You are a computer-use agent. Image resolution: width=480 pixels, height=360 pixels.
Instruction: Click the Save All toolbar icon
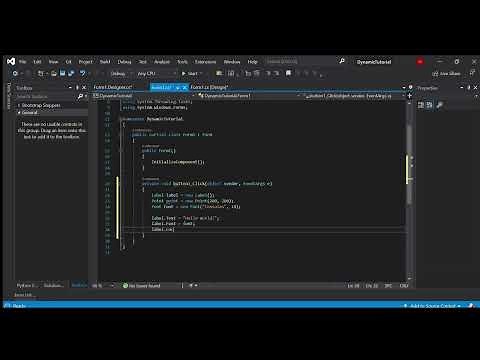tap(71, 73)
